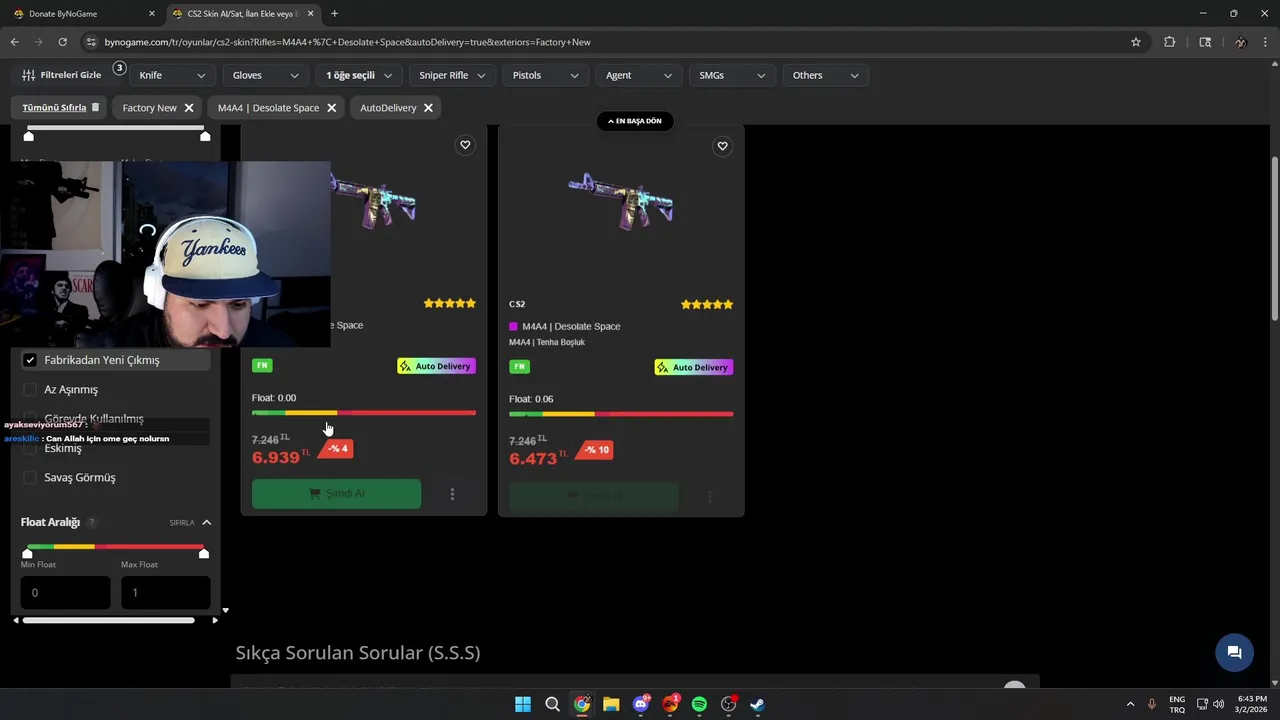
Task: Open Windows Start menu
Action: (x=523, y=704)
